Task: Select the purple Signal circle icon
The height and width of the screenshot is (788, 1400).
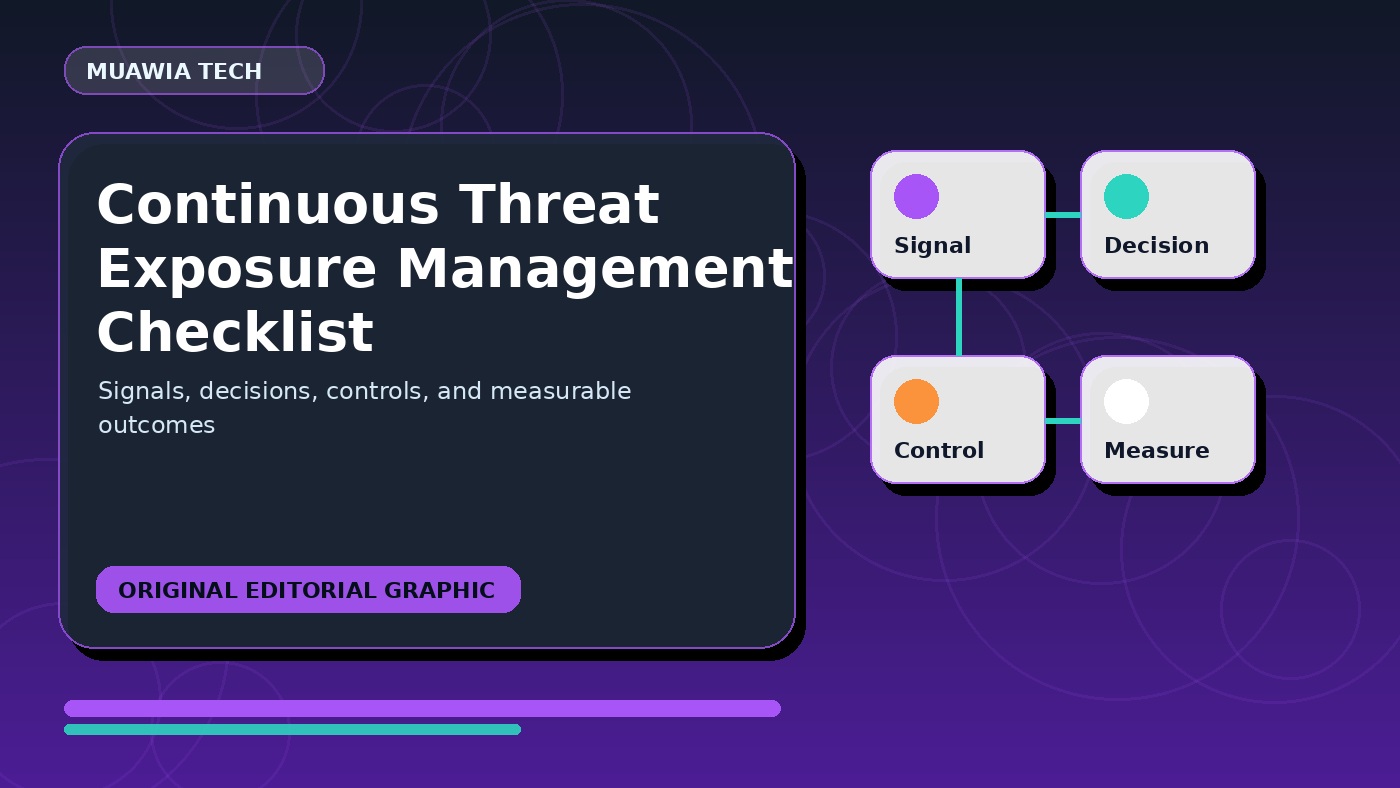Action: tap(916, 196)
